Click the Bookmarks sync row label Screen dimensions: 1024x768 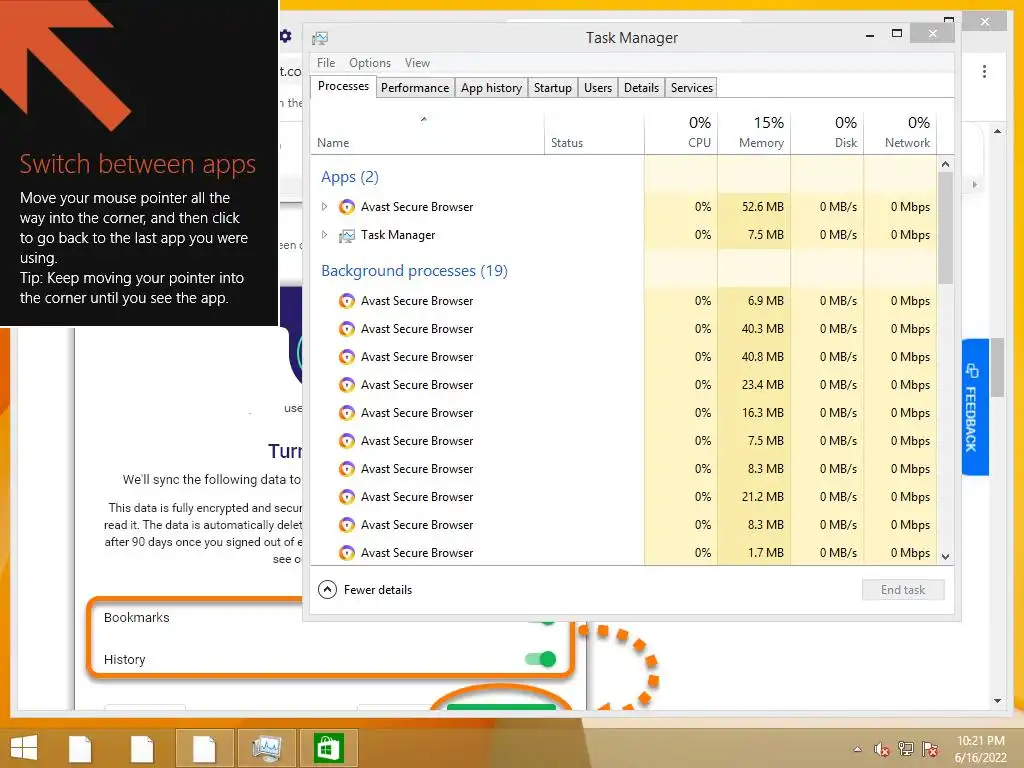click(x=136, y=617)
